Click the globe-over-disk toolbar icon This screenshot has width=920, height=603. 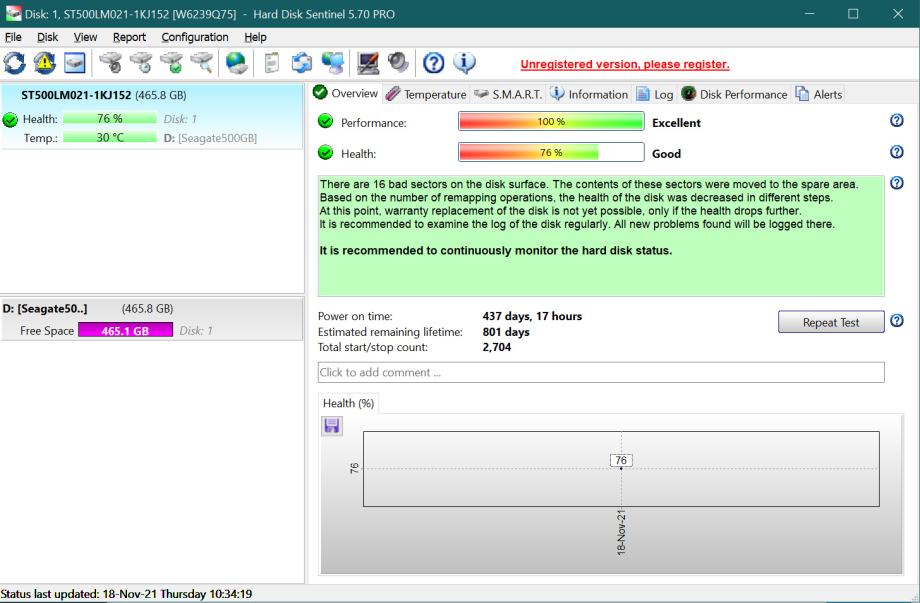point(237,63)
